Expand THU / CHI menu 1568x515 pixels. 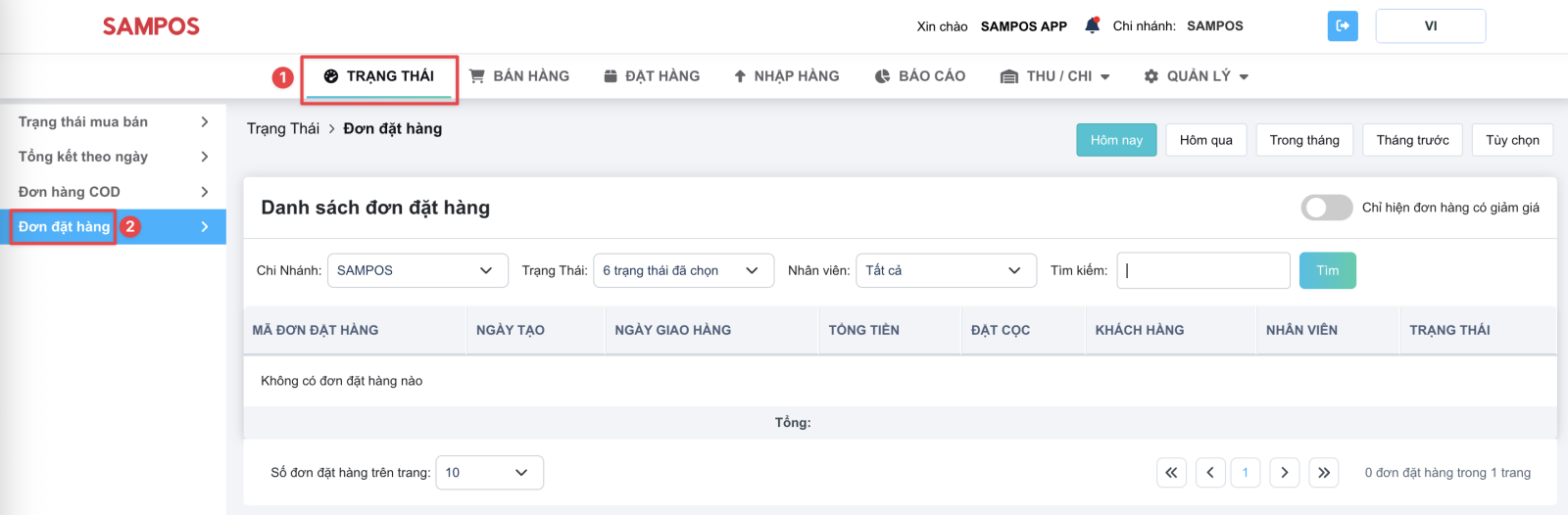coord(1055,76)
